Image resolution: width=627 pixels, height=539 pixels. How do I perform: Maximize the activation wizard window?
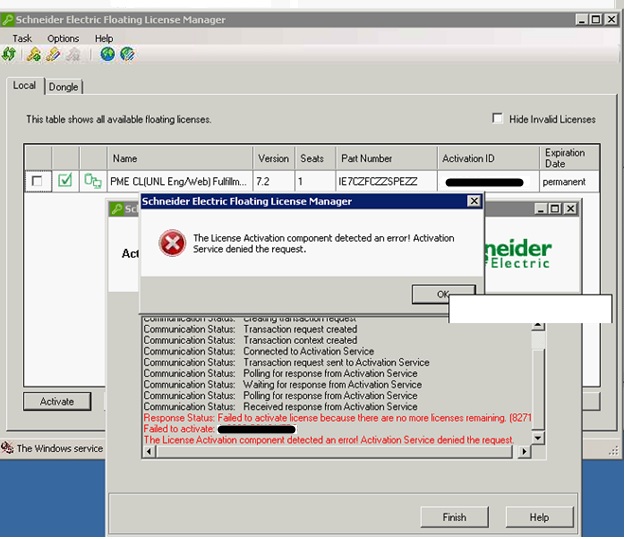point(555,209)
